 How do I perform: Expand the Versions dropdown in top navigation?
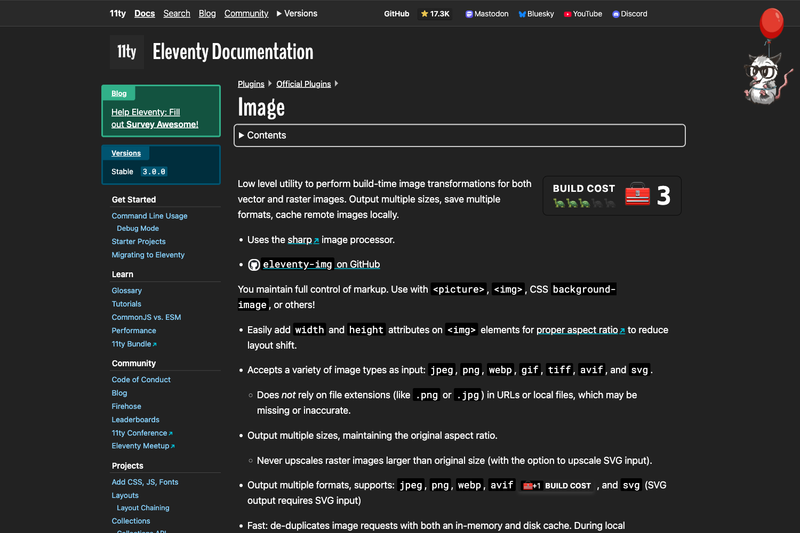297,13
